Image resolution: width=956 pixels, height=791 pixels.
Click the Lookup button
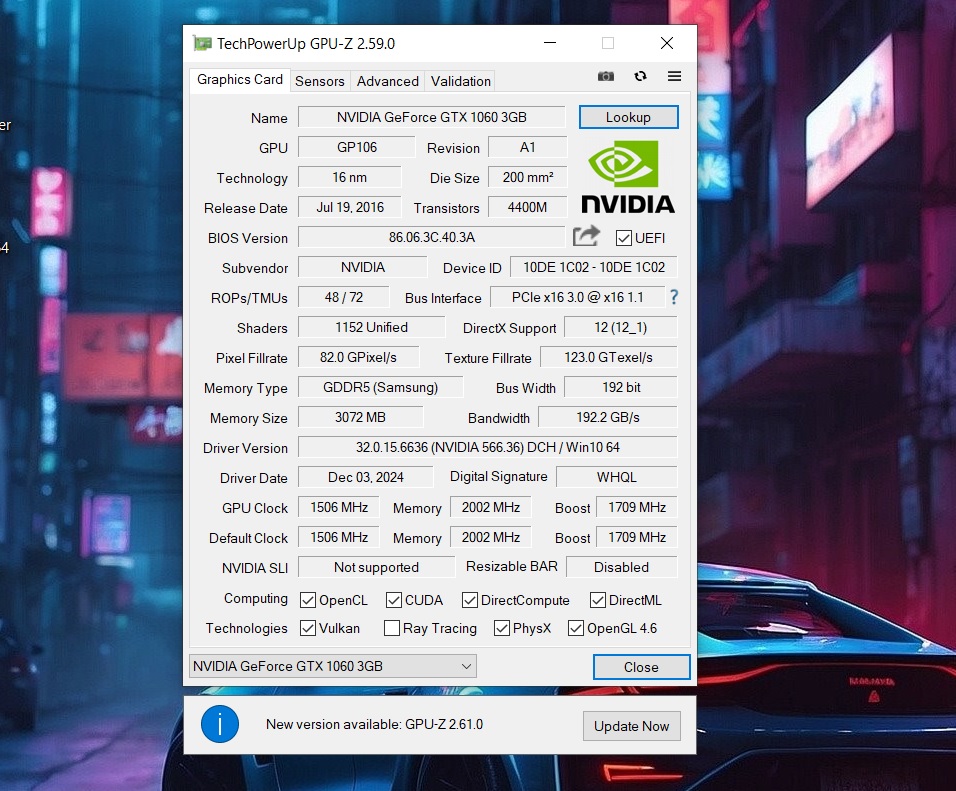[628, 117]
